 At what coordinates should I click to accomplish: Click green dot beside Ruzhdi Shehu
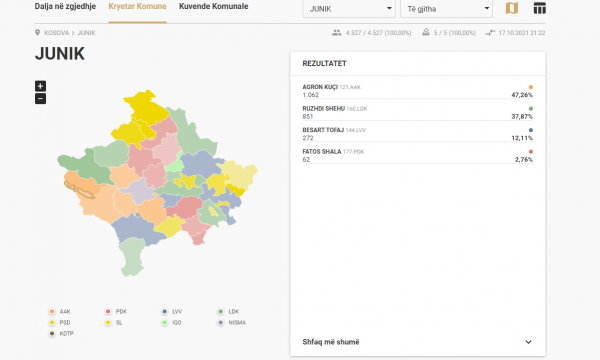click(531, 109)
